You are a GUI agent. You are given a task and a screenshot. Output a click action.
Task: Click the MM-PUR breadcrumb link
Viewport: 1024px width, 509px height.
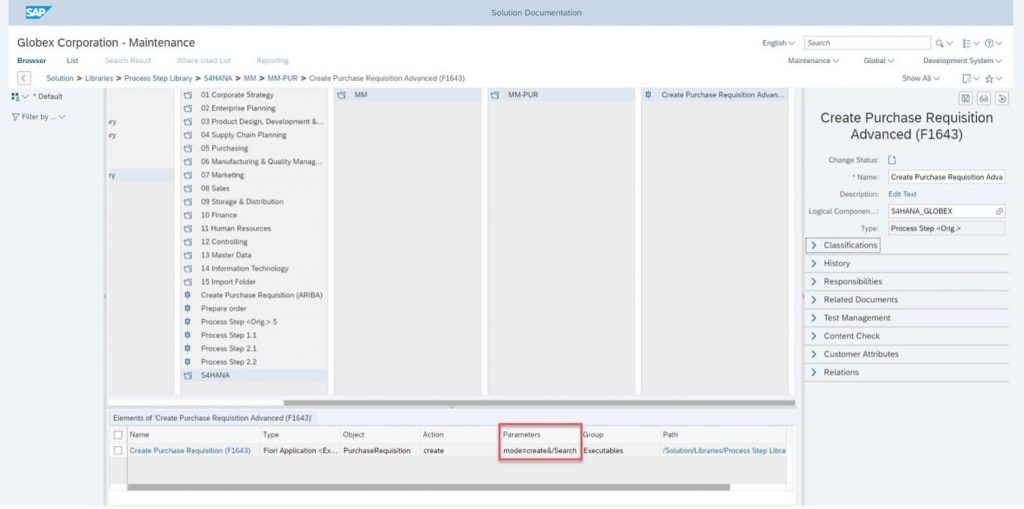(282, 78)
